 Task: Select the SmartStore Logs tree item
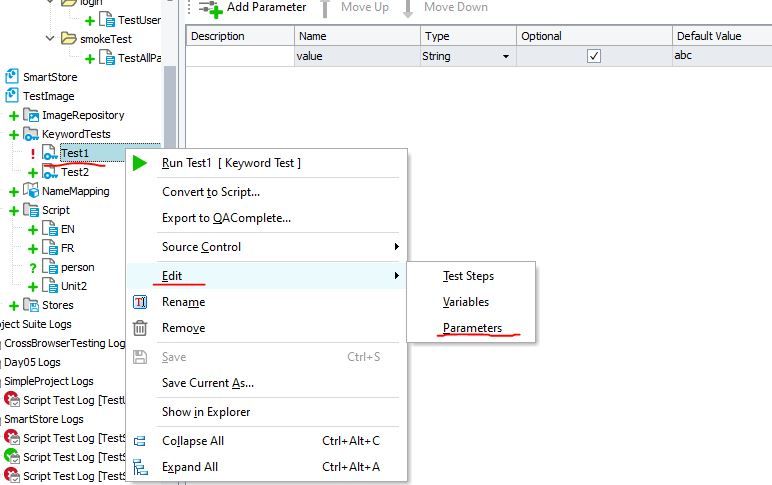point(43,420)
